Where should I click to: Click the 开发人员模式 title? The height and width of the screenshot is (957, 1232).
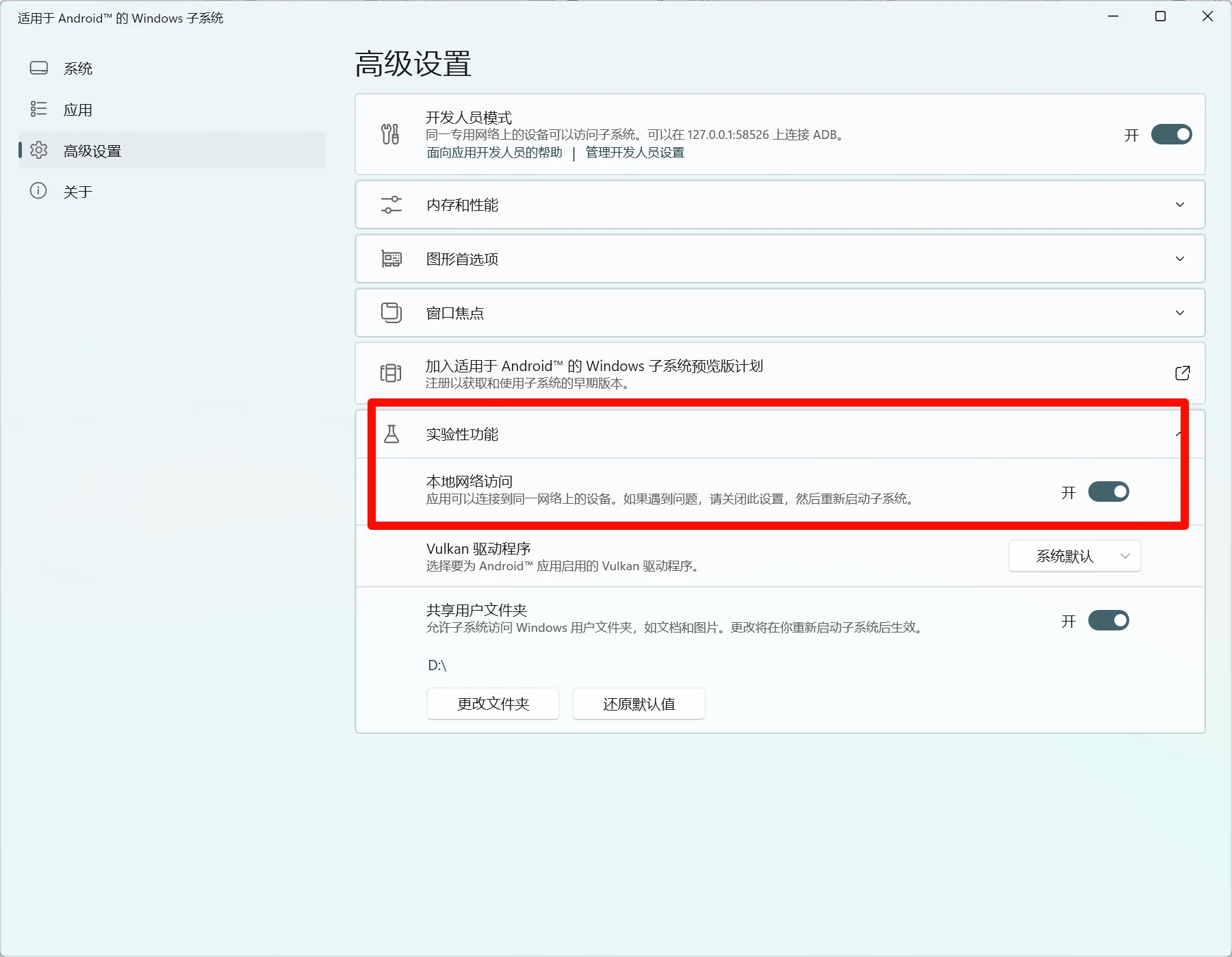pos(469,118)
